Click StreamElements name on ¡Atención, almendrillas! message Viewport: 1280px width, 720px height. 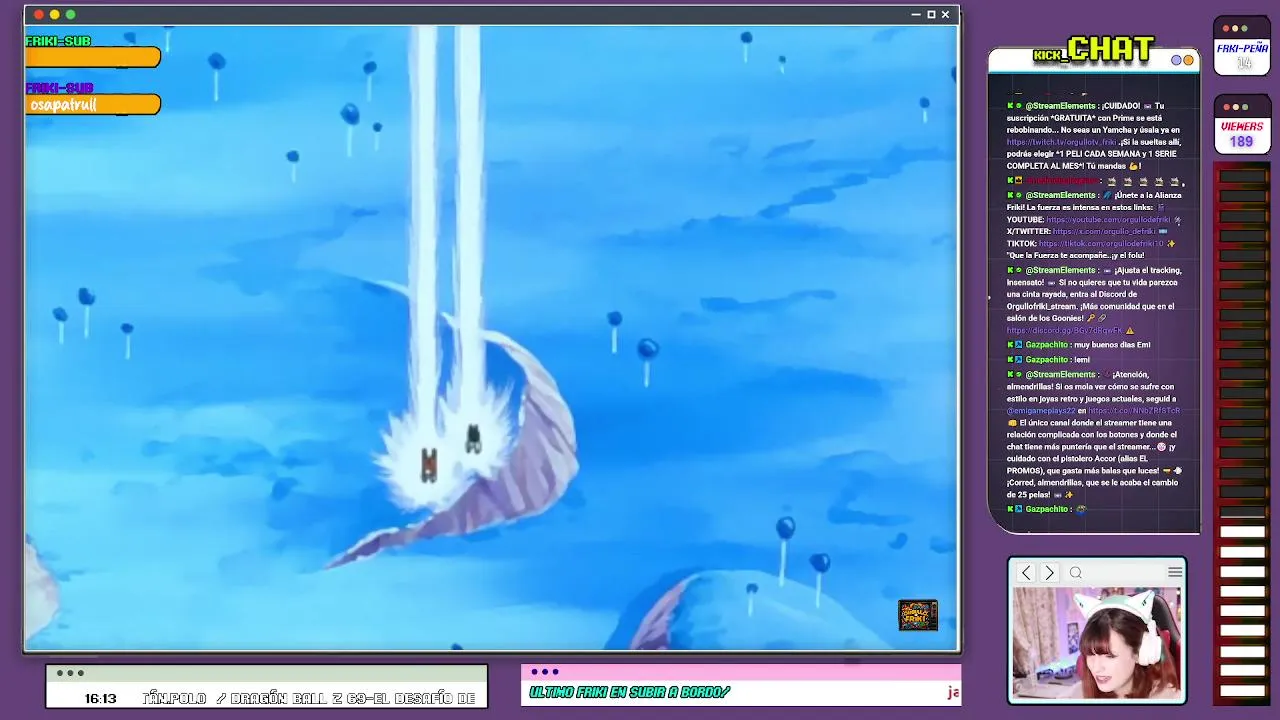coord(1061,374)
